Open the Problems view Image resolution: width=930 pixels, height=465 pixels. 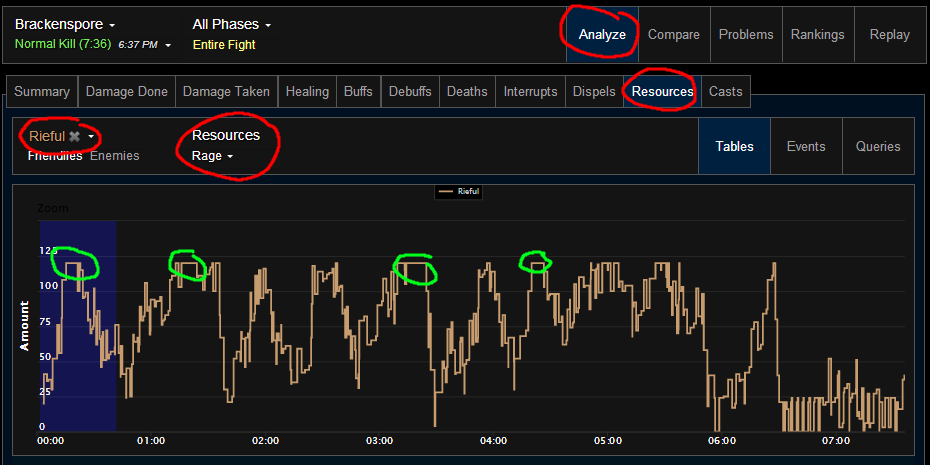click(746, 34)
